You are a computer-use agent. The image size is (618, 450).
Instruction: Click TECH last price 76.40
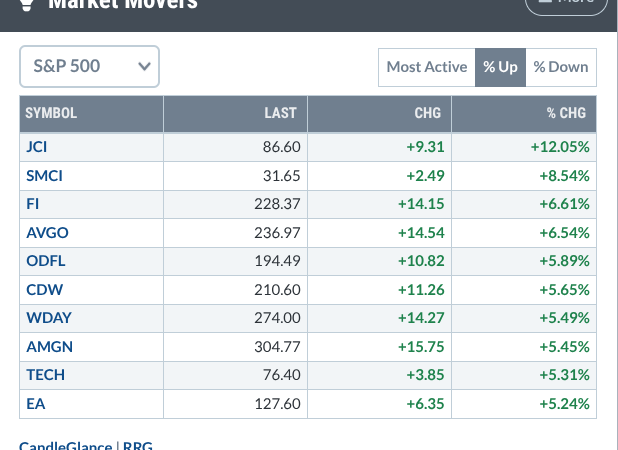tap(281, 375)
